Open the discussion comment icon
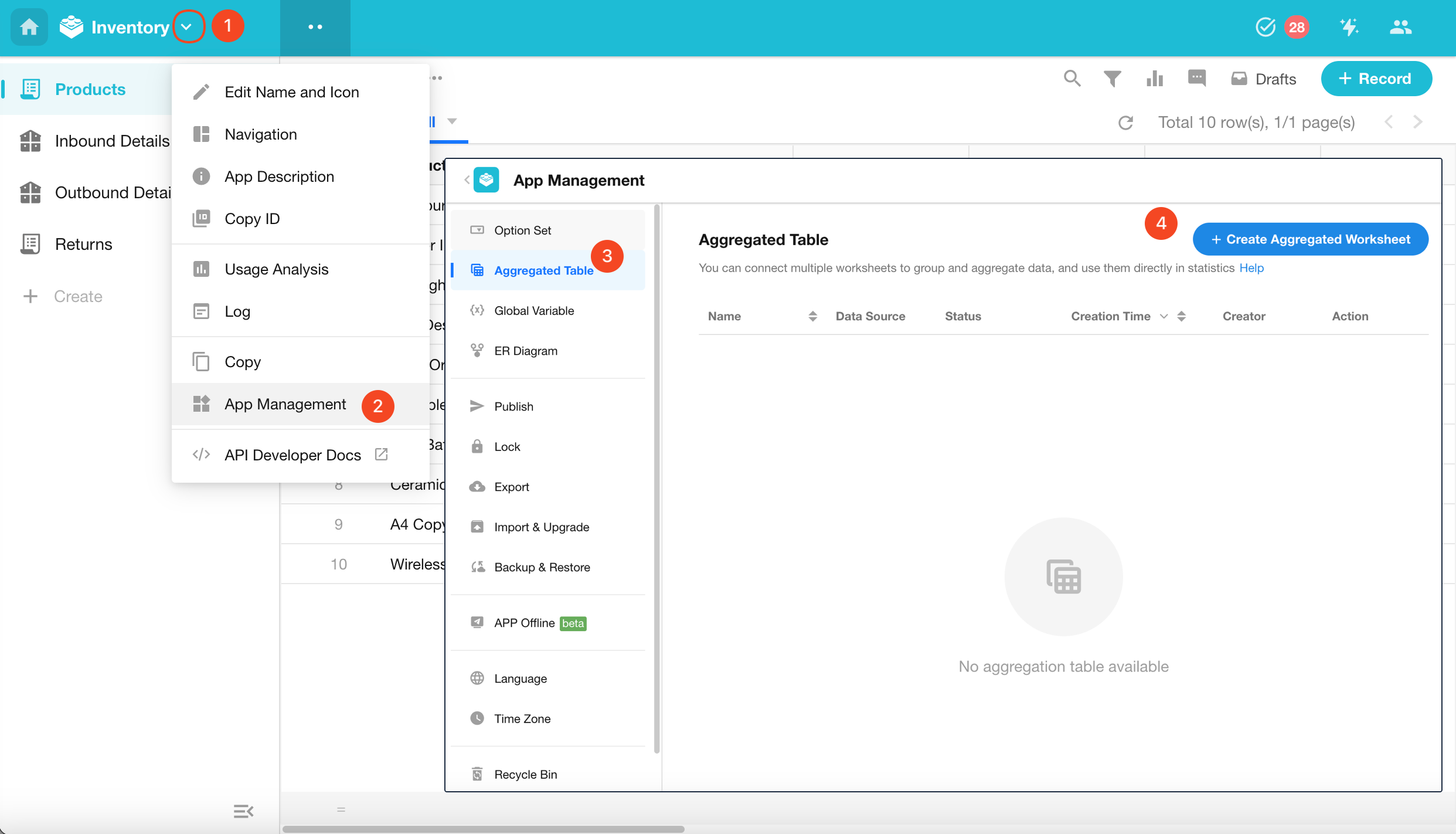Viewport: 1456px width, 834px height. 1196,78
